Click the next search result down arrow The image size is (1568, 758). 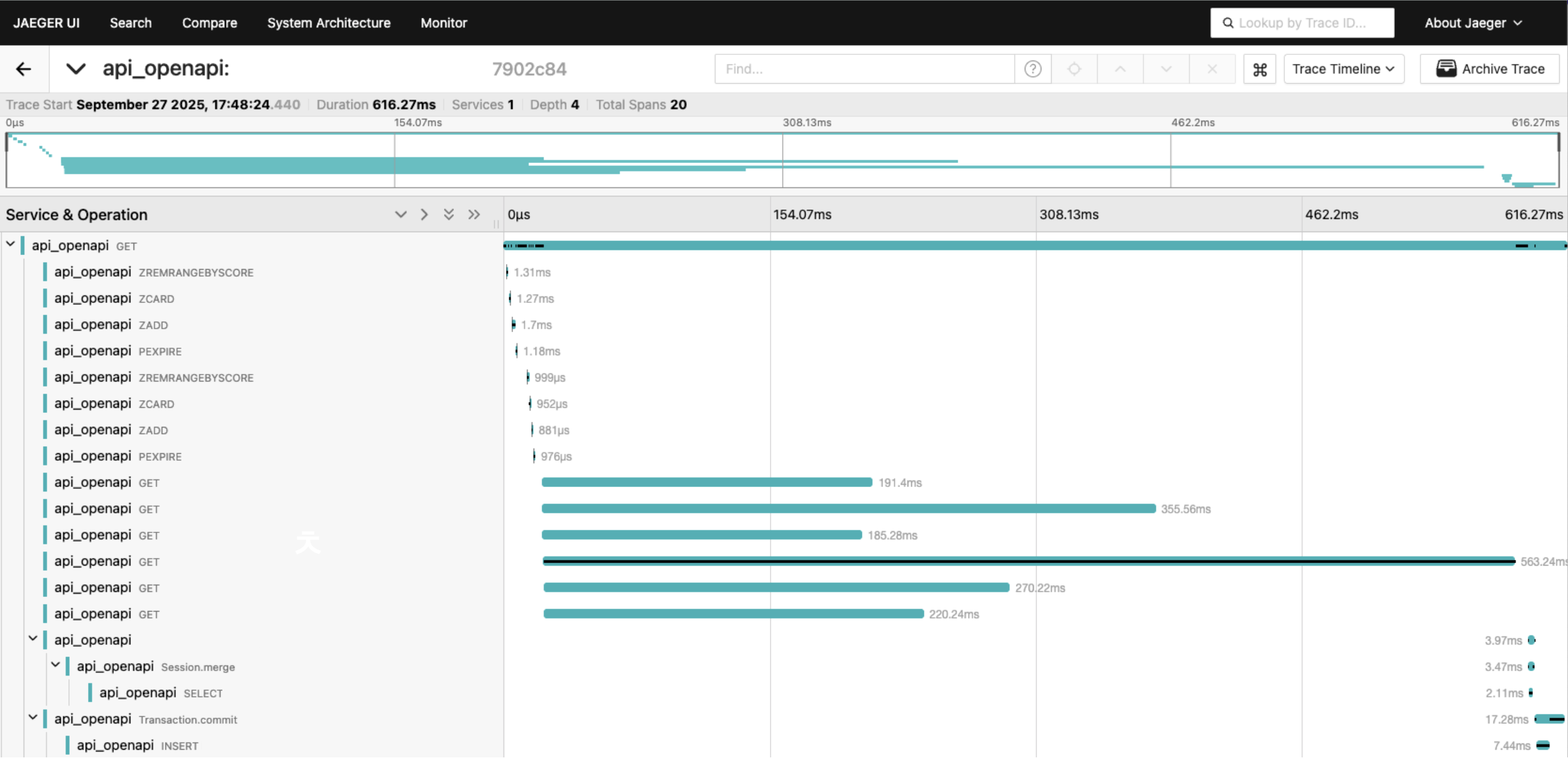pos(1166,69)
